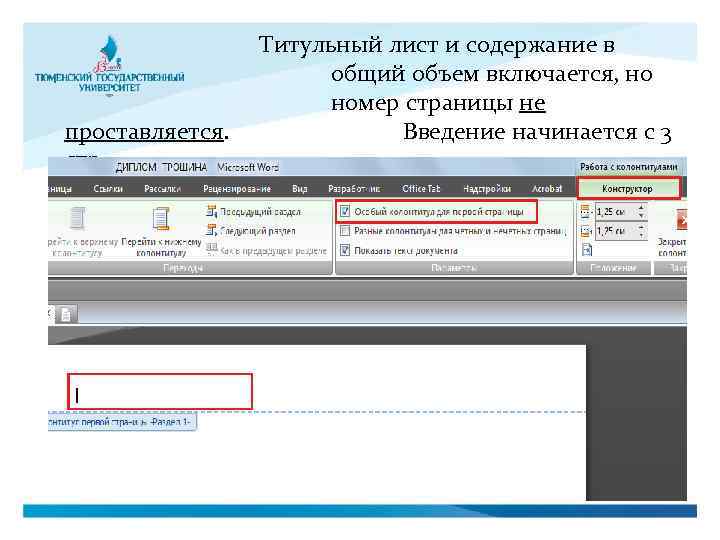
Task: Open the Acrobat tab
Action: (x=546, y=189)
